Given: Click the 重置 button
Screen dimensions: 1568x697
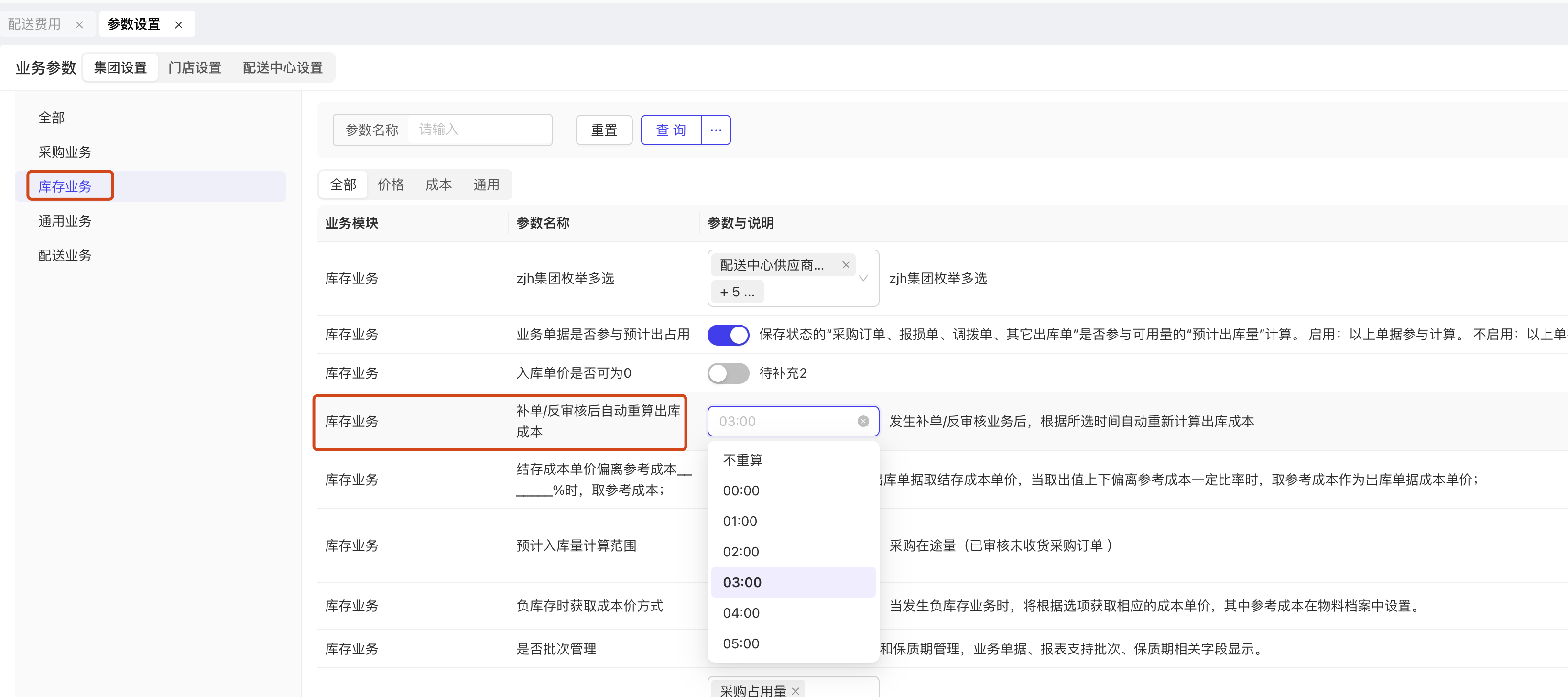Looking at the screenshot, I should (604, 130).
